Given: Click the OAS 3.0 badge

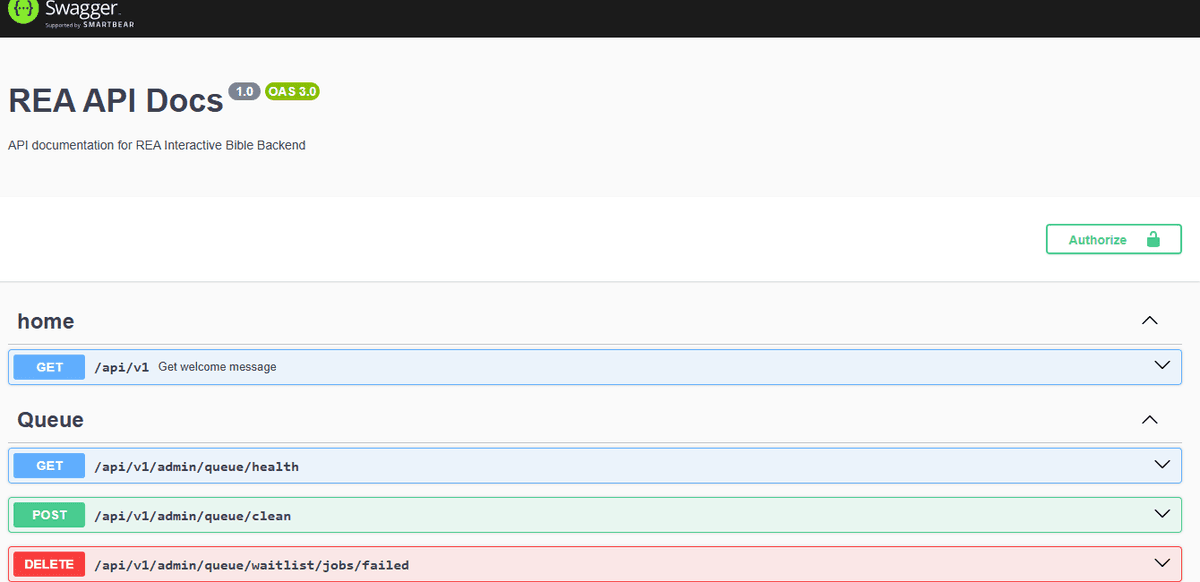Looking at the screenshot, I should [292, 91].
